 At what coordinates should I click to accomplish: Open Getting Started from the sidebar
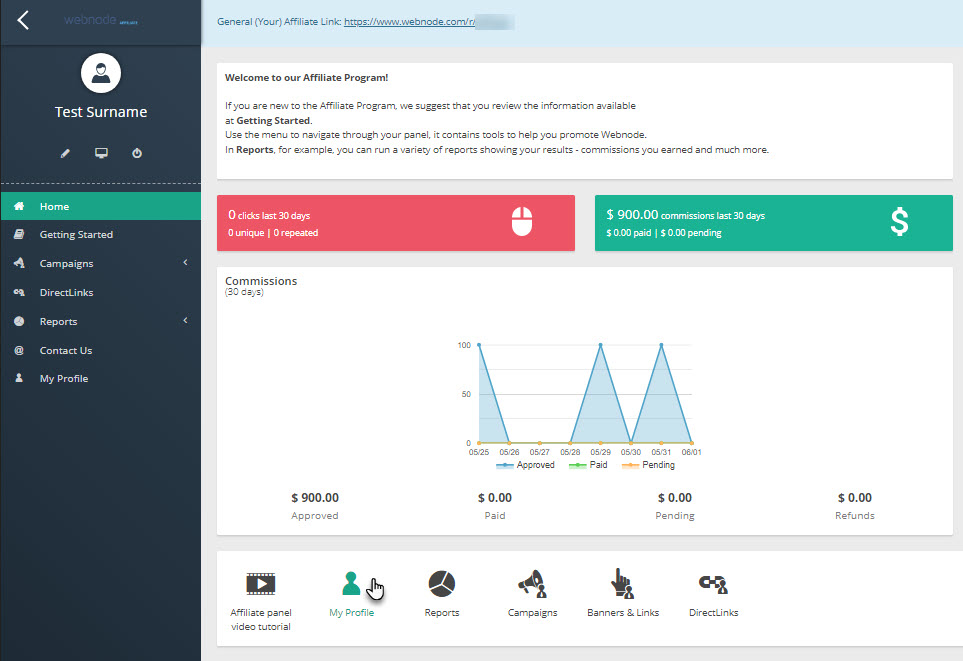[x=76, y=235]
